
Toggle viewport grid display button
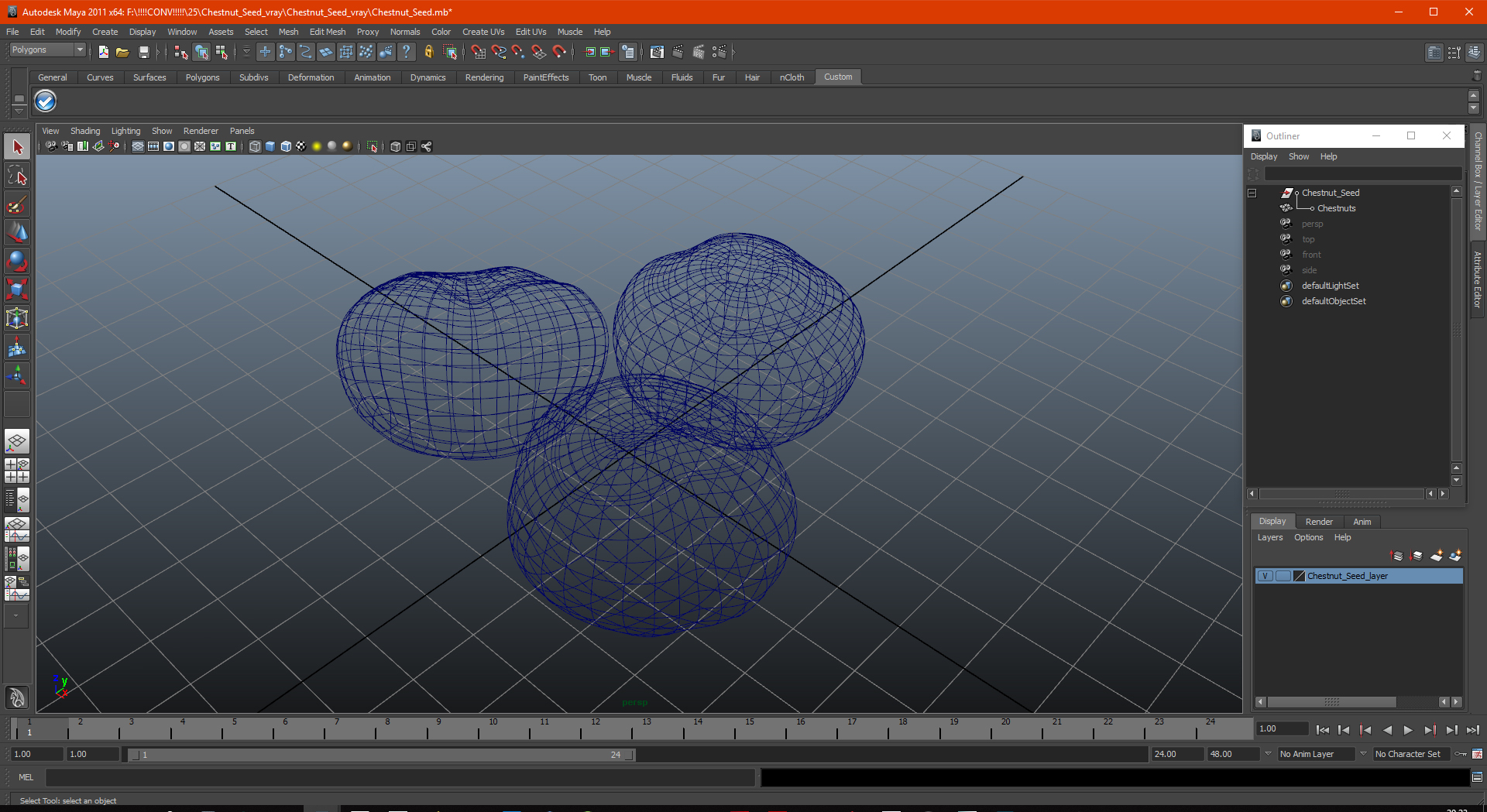click(x=138, y=146)
